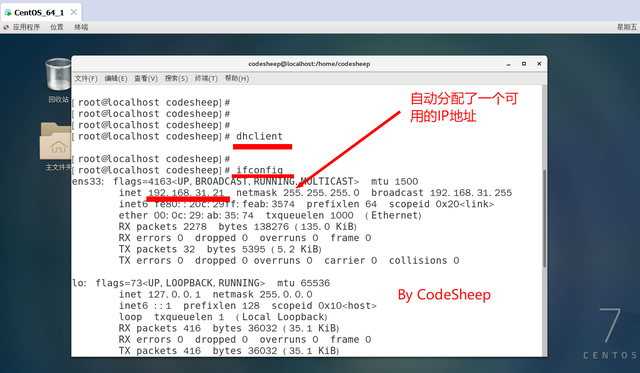
Task: Close the CentOS_64_1 tab
Action: (x=74, y=12)
